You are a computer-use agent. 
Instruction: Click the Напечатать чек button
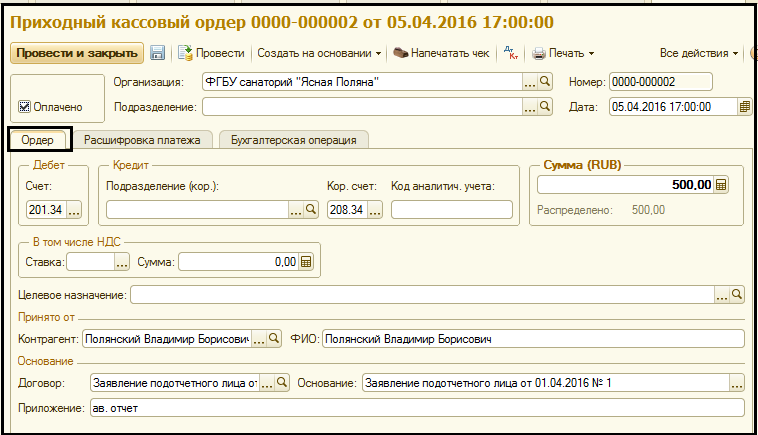tap(441, 53)
